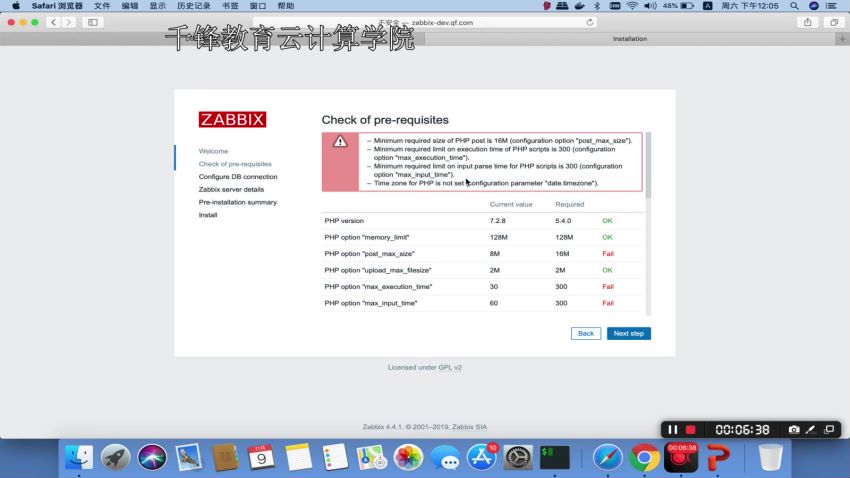Open Google Chrome in the Dock
Image resolution: width=850 pixels, height=478 pixels.
pos(644,457)
